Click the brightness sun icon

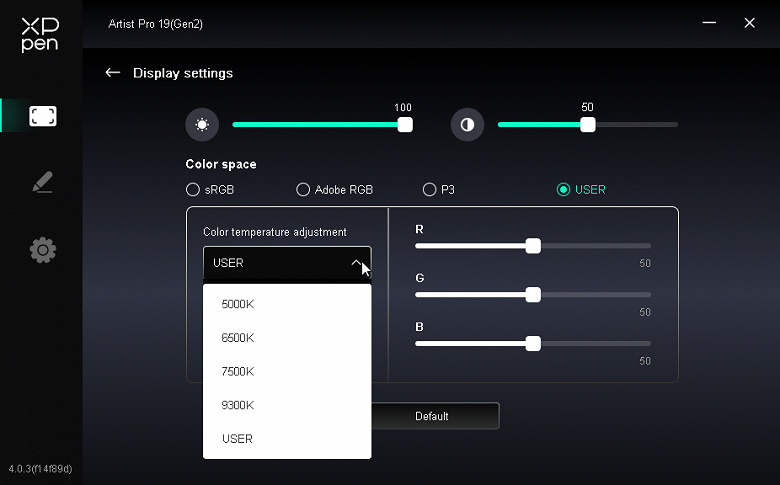tap(202, 125)
